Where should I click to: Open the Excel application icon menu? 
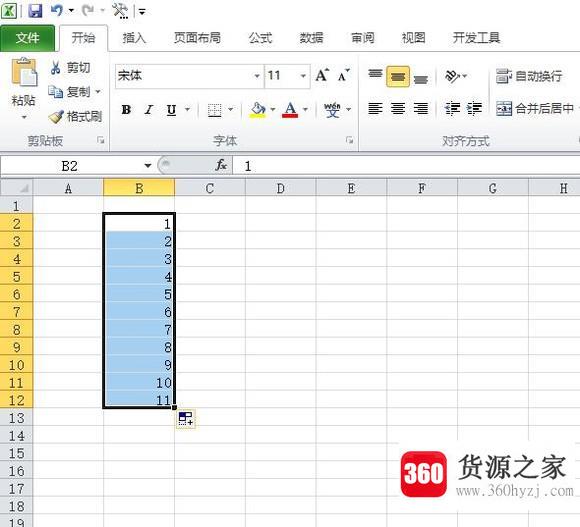pos(9,10)
